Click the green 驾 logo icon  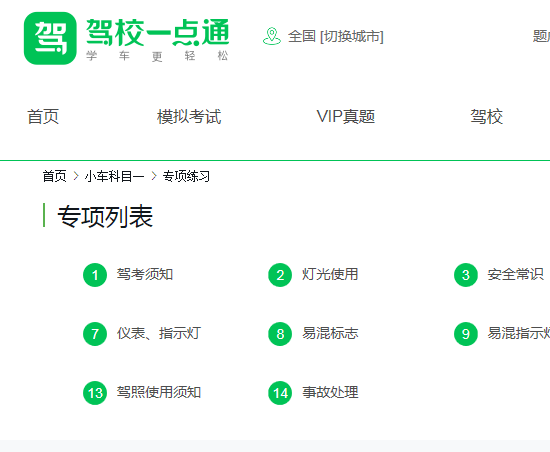(x=50, y=38)
